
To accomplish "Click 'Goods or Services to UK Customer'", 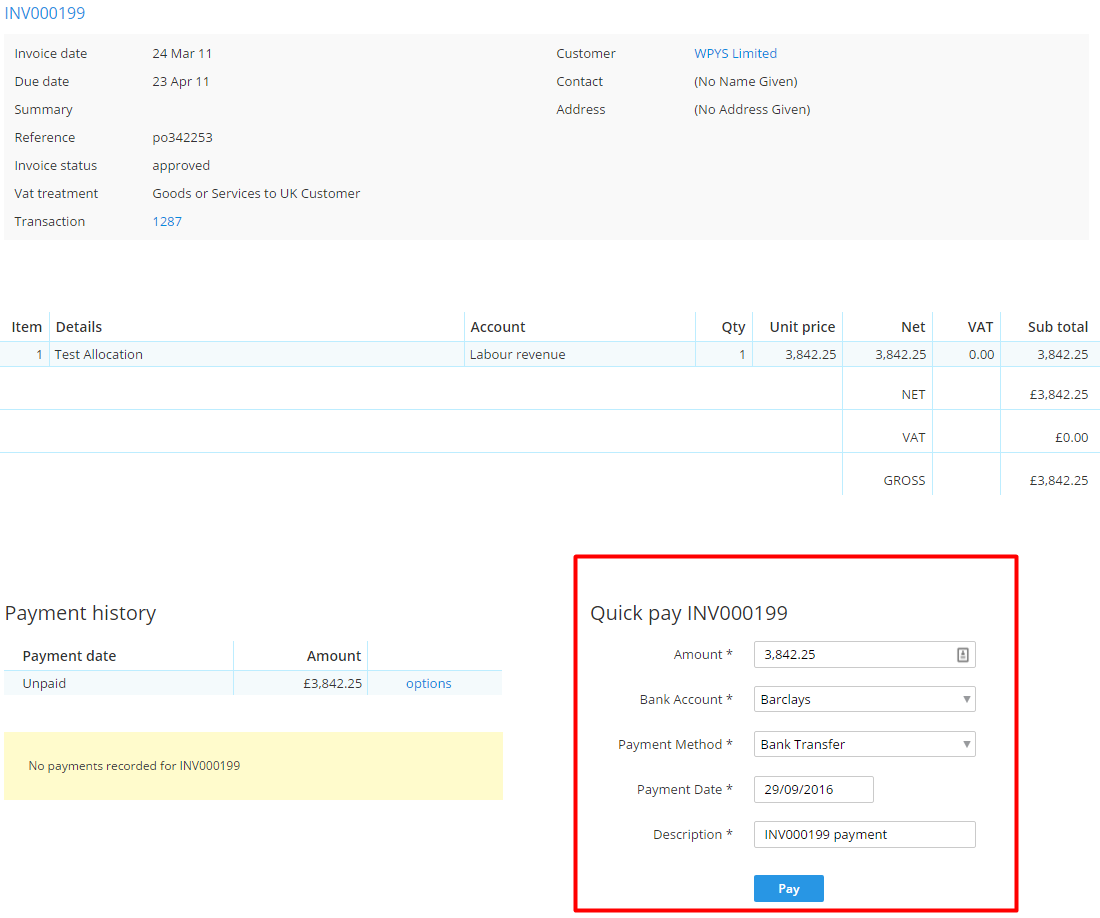I will pyautogui.click(x=256, y=194).
